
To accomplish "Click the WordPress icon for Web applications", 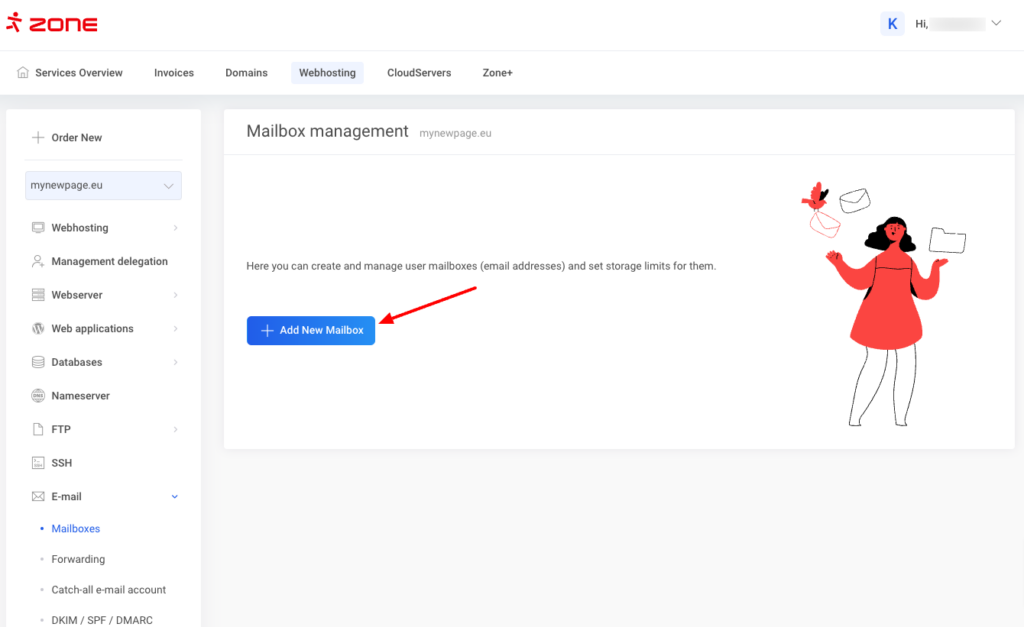I will pos(38,328).
